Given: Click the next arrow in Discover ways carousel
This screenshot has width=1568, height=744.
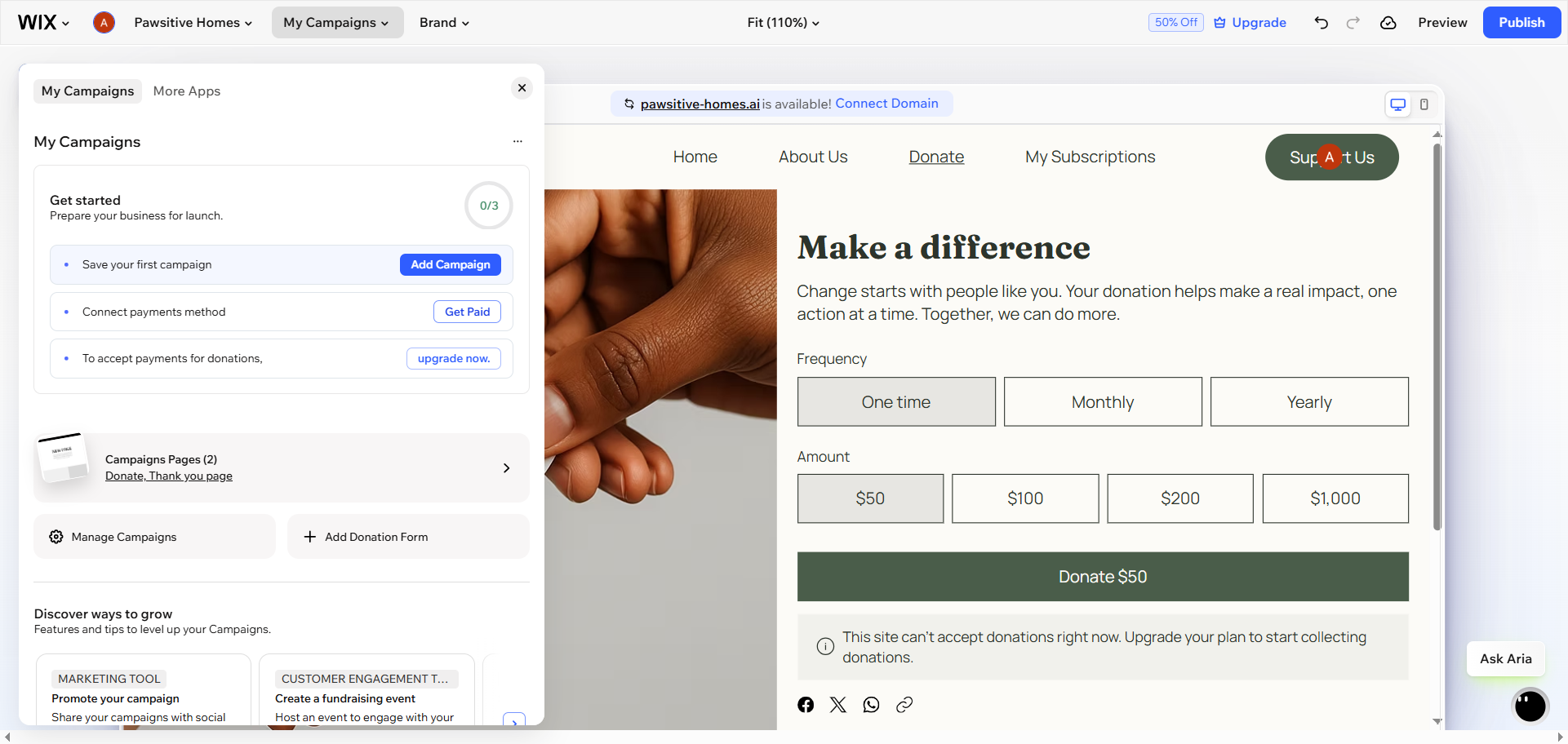Looking at the screenshot, I should pos(514,720).
